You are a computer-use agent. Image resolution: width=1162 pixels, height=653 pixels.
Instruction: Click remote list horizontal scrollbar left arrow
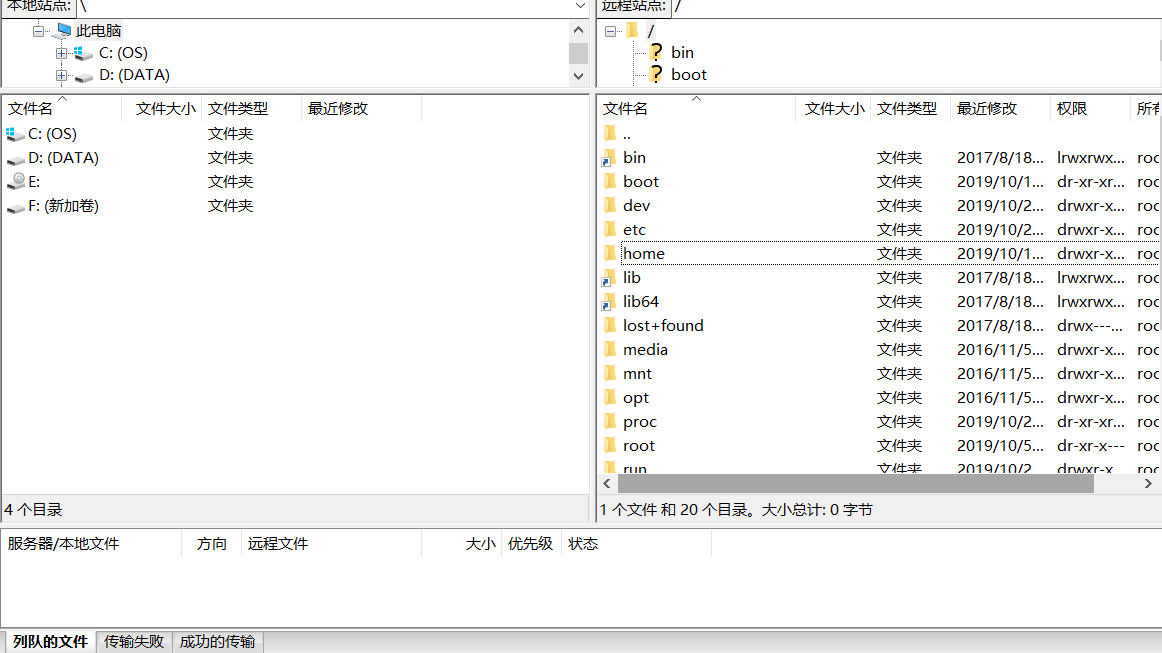(607, 483)
